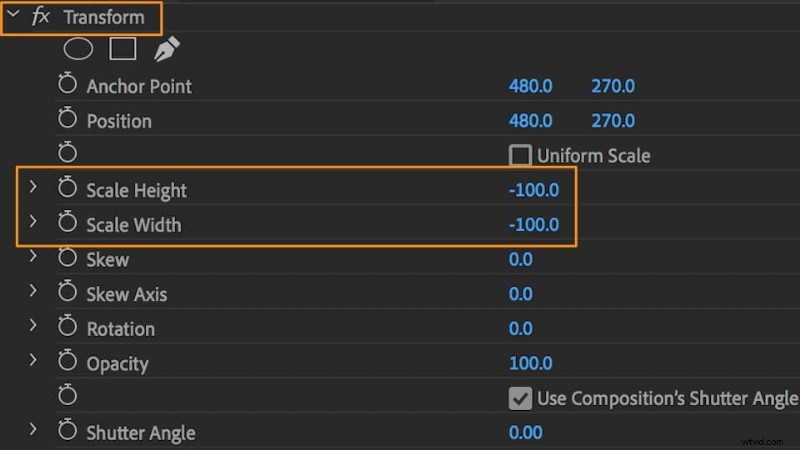
Task: Click the Scale Width value -100.0
Action: (534, 225)
